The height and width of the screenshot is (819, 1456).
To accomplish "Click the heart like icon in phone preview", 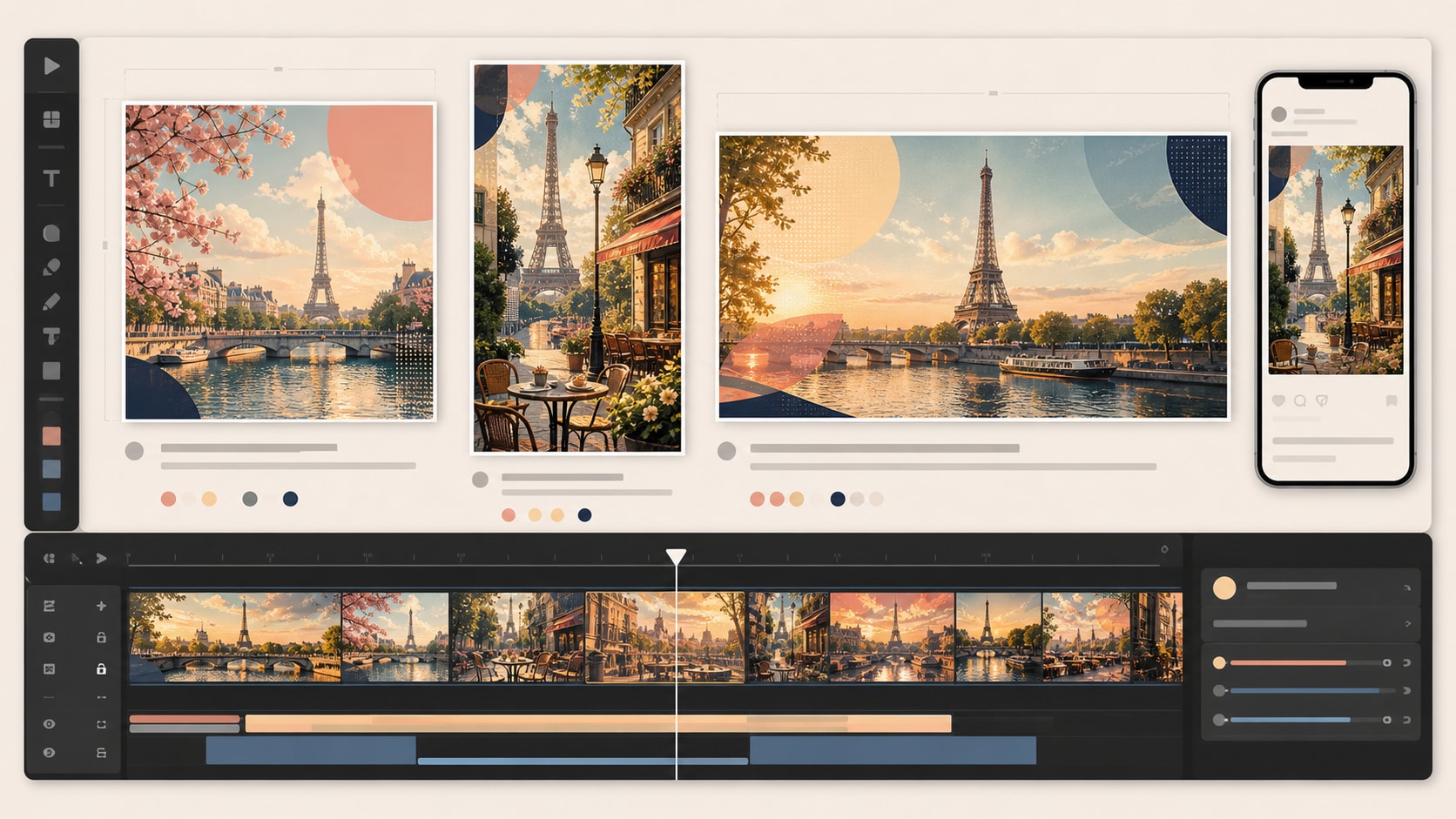I will click(1278, 400).
